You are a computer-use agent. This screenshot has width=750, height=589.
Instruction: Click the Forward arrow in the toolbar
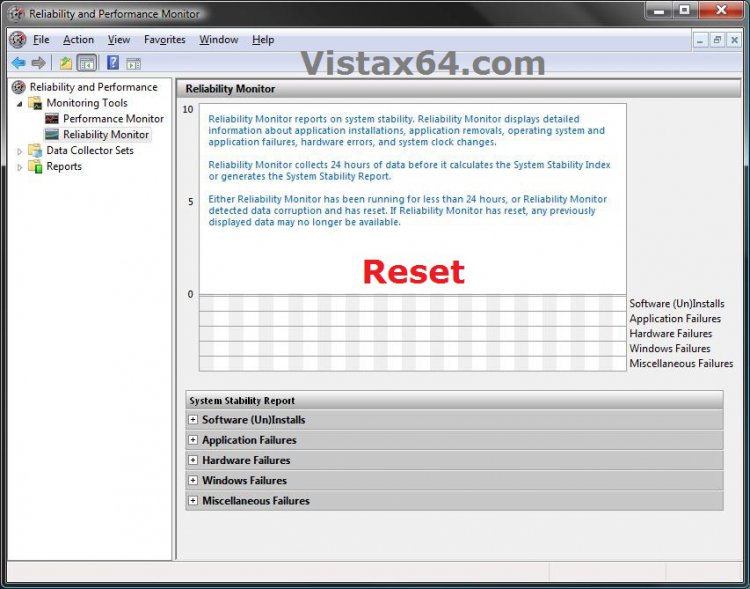tap(38, 63)
